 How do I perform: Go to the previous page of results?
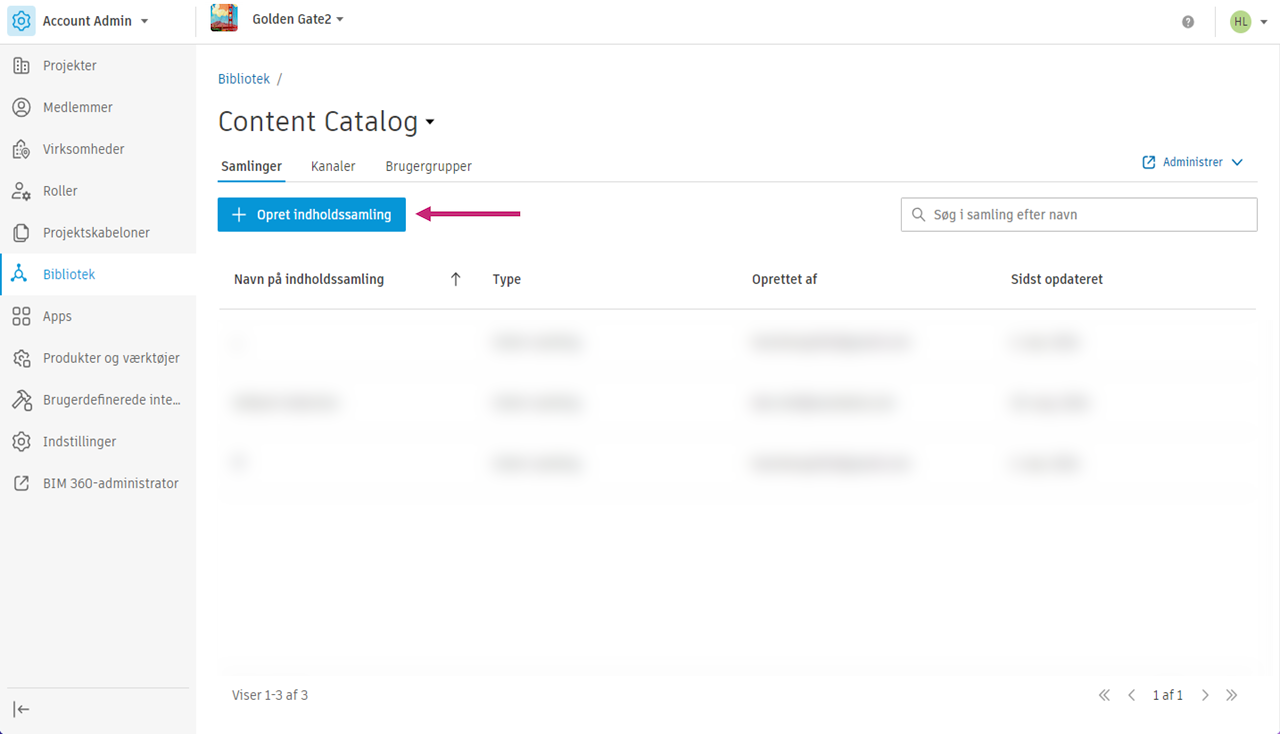pyautogui.click(x=1132, y=695)
